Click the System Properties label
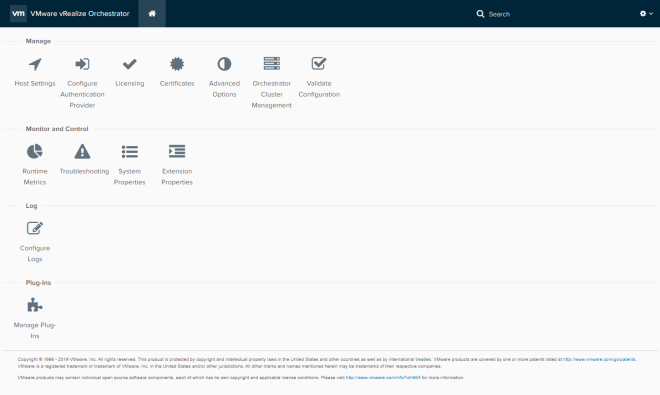 coord(130,177)
